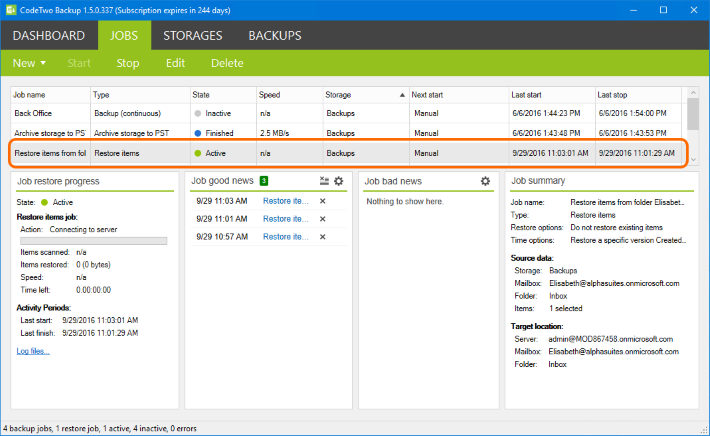Sort by the State column header

[223, 95]
